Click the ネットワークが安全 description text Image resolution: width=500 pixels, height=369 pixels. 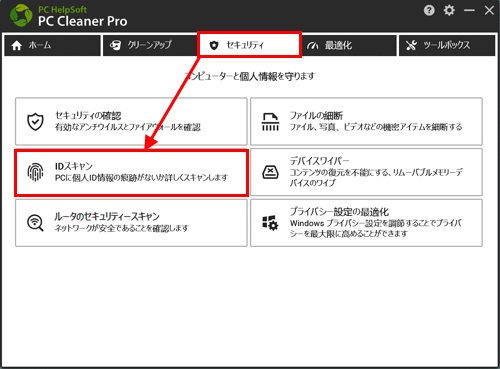(x=121, y=228)
